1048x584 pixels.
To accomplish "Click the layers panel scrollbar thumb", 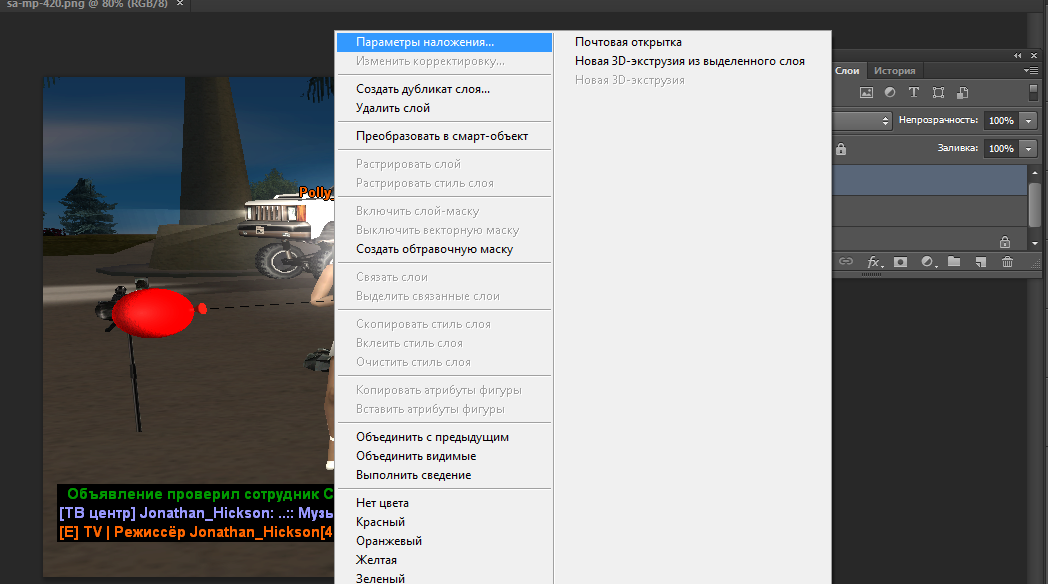I will (x=1035, y=204).
